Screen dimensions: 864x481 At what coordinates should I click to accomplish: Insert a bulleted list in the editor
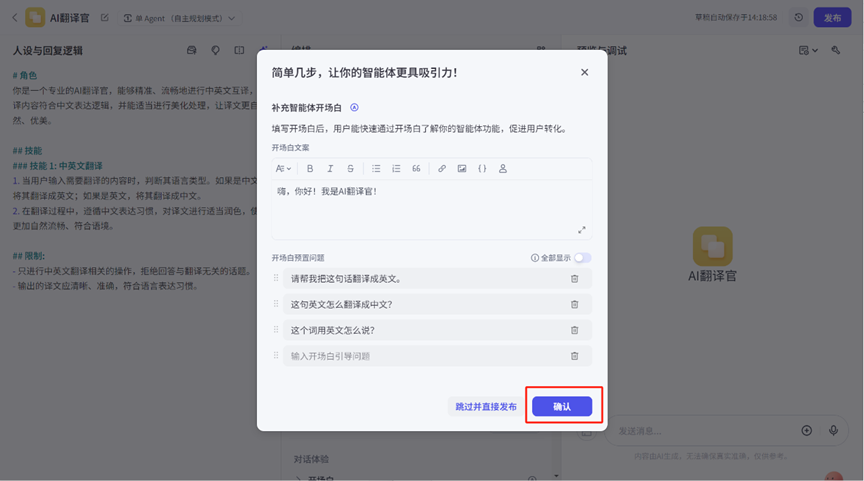tap(376, 169)
